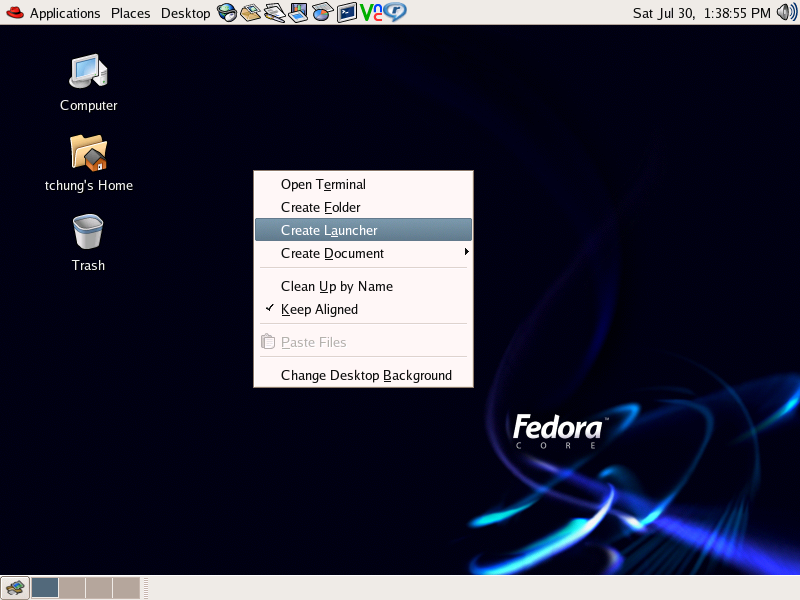Switch to the fourth workspace
This screenshot has height=600, width=800.
coord(126,588)
